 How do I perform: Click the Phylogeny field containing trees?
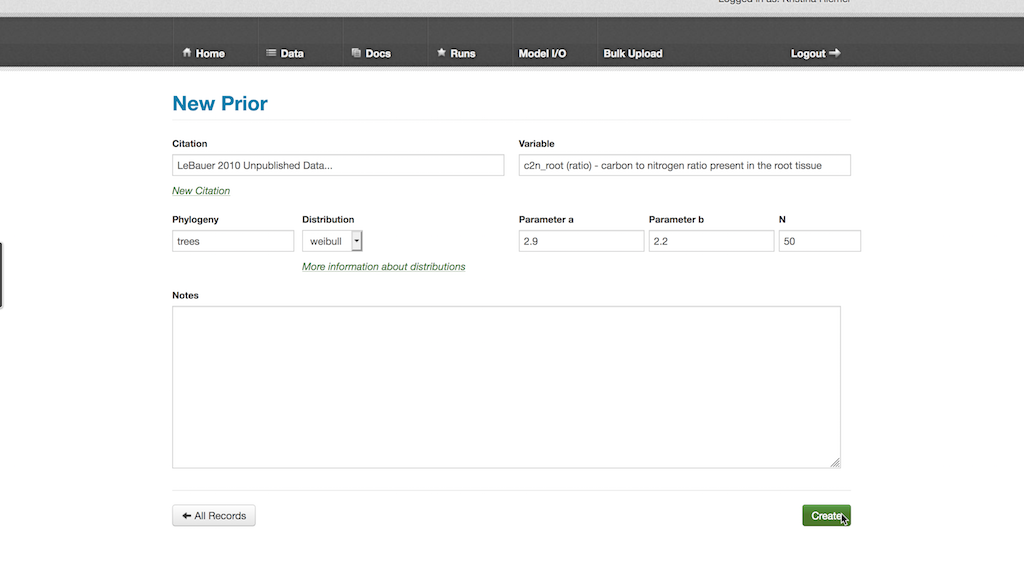pyautogui.click(x=233, y=241)
